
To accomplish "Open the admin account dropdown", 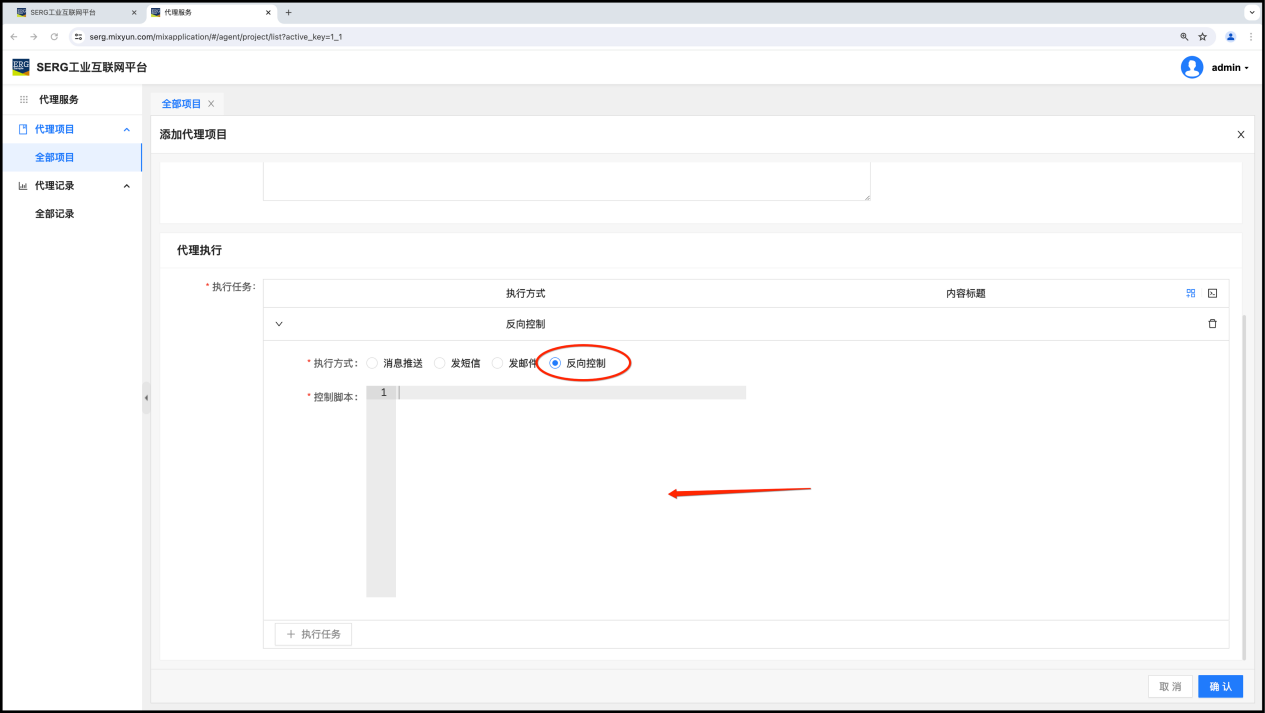I will pyautogui.click(x=1230, y=68).
